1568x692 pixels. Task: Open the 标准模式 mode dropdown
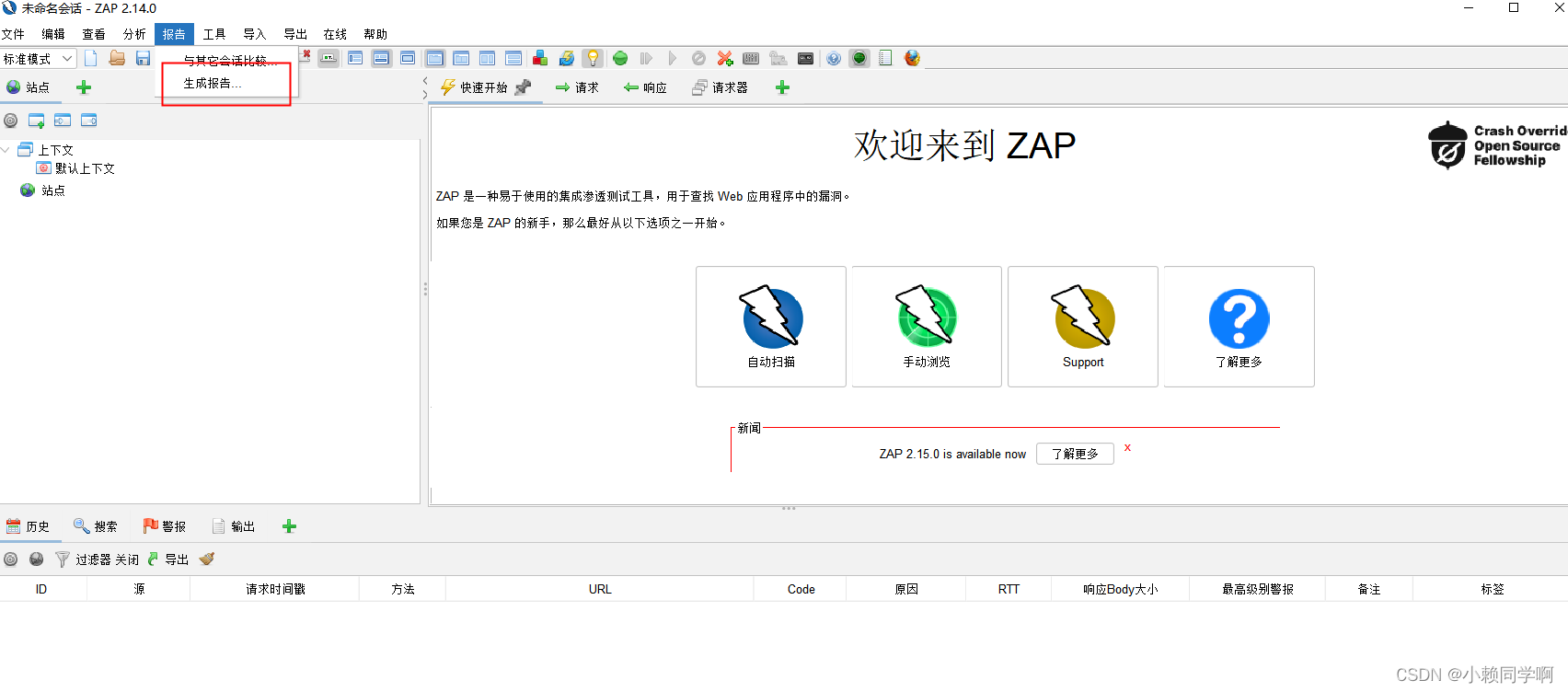click(38, 59)
